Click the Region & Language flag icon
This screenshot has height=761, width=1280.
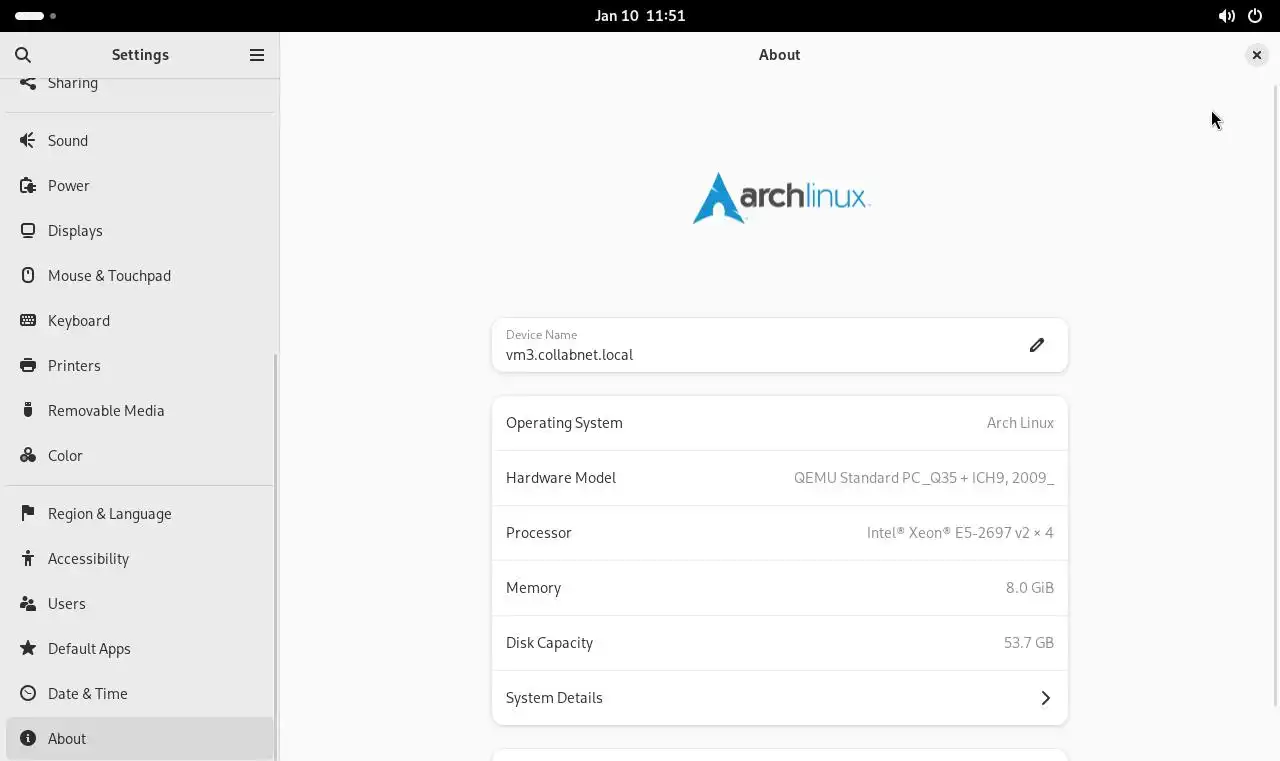(x=28, y=513)
